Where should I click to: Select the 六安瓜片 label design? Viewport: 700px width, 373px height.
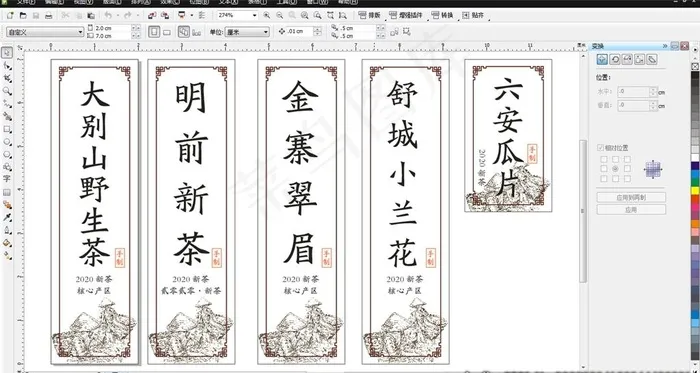508,135
